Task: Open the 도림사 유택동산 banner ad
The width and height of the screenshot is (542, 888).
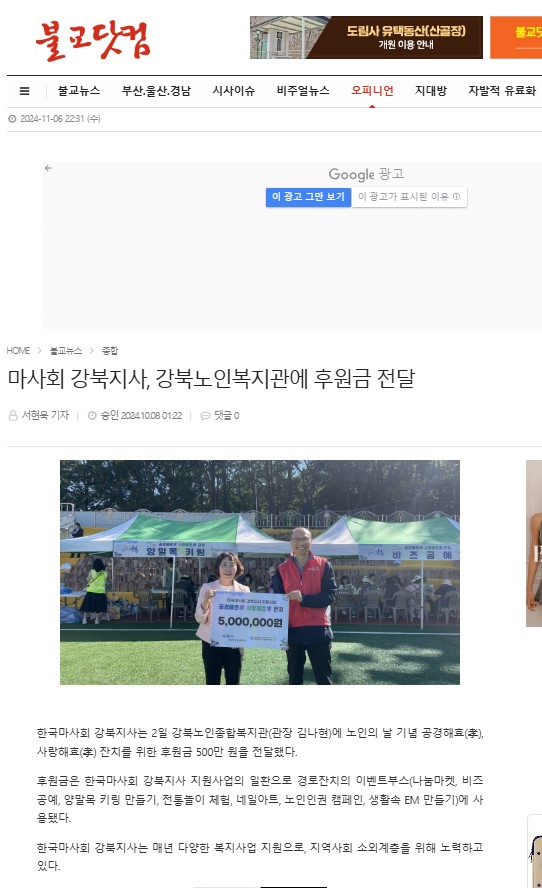Action: click(x=366, y=37)
